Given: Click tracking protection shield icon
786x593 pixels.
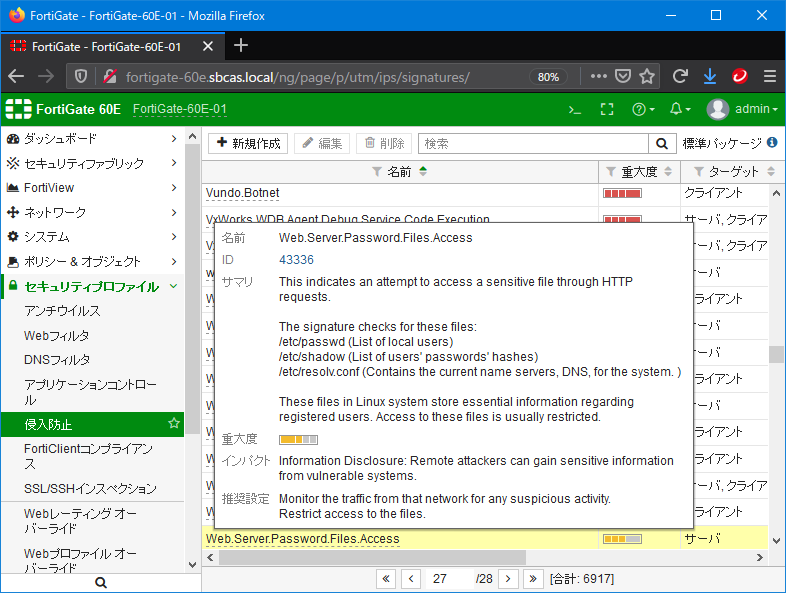Looking at the screenshot, I should click(x=81, y=77).
